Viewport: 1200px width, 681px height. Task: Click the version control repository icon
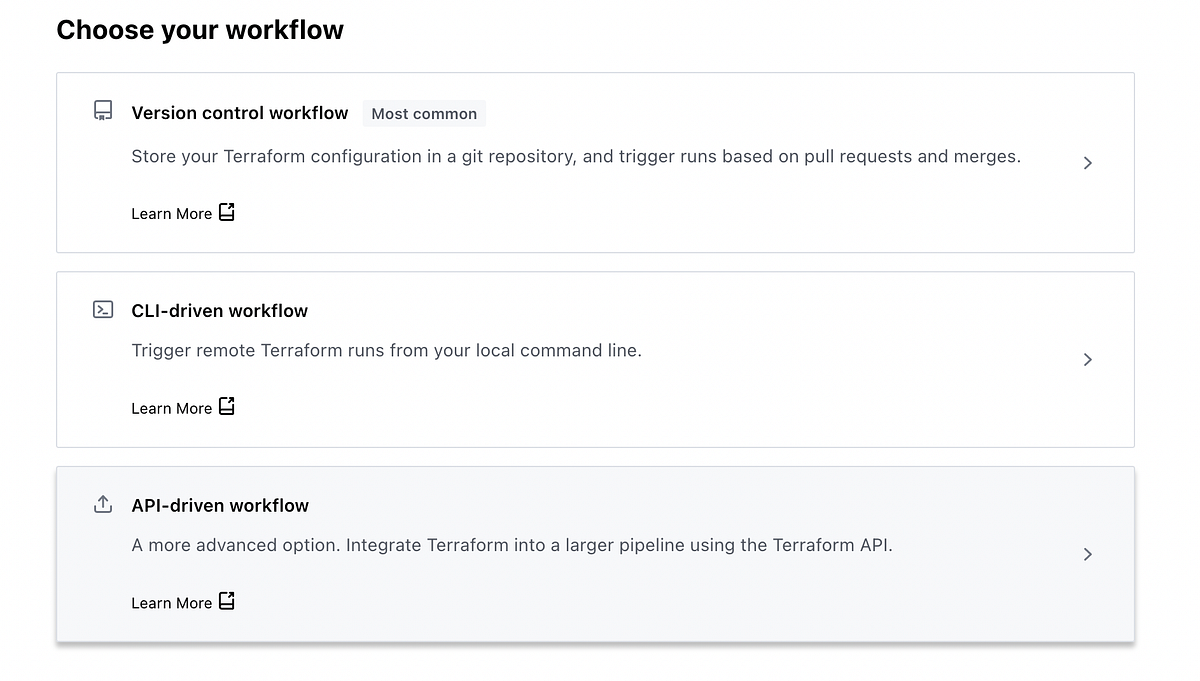click(102, 110)
